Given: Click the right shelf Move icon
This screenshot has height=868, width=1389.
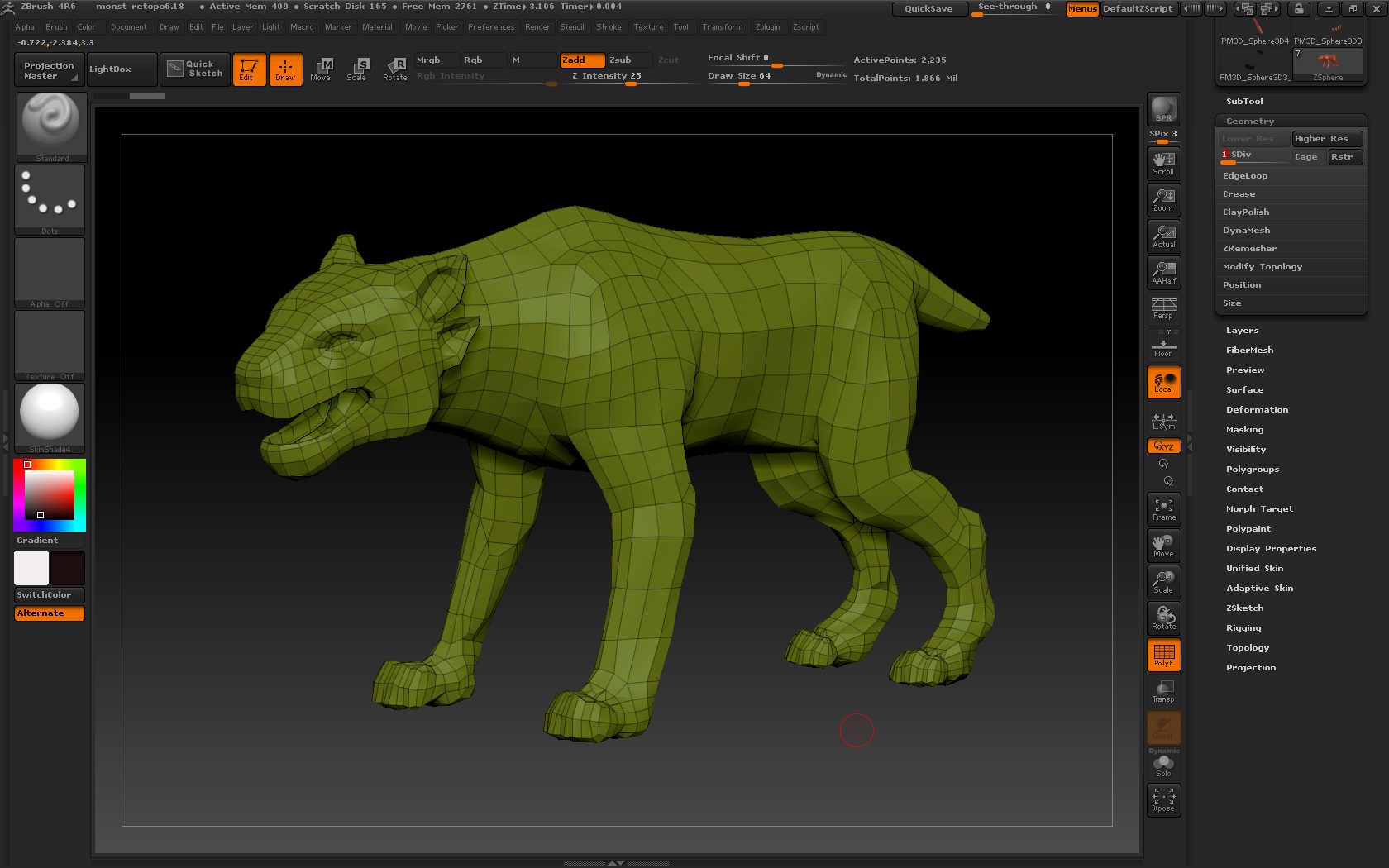Looking at the screenshot, I should tap(1163, 546).
